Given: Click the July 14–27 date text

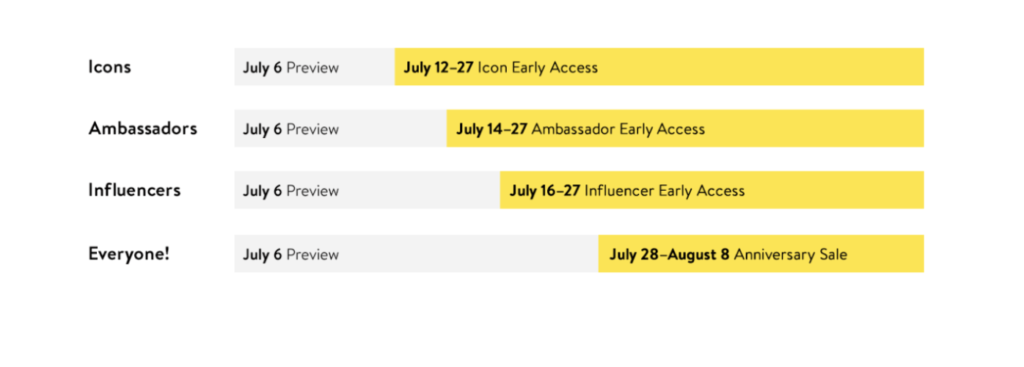Looking at the screenshot, I should (491, 129).
